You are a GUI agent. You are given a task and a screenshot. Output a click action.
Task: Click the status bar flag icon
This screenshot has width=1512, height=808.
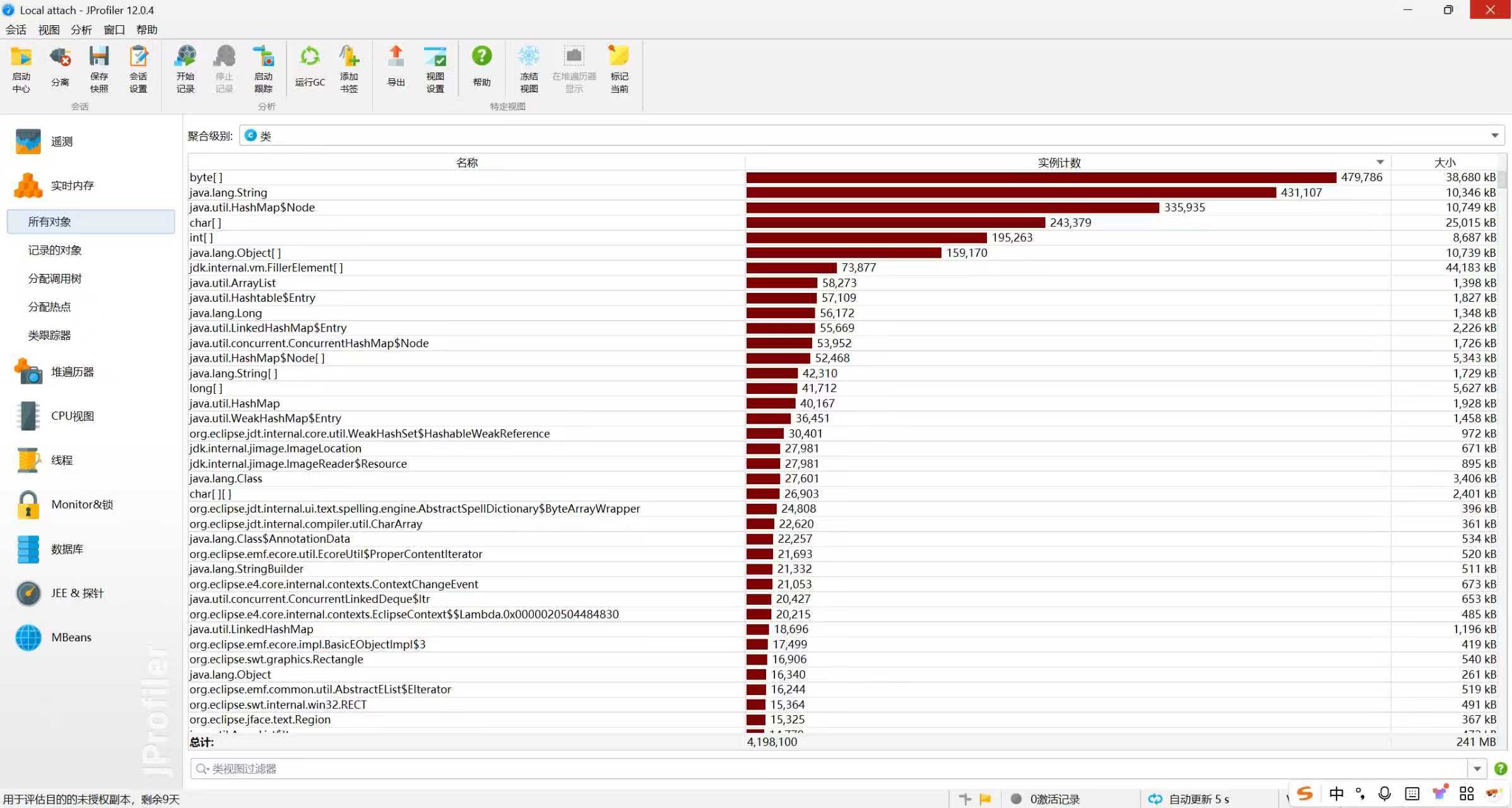coord(985,799)
